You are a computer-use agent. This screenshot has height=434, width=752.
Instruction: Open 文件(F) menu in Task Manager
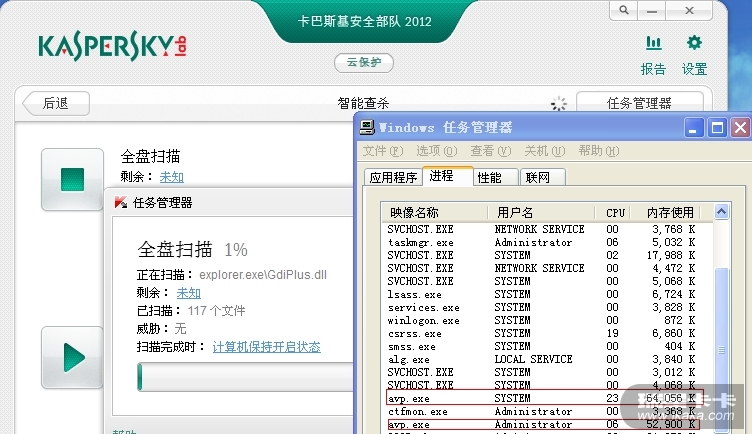383,151
